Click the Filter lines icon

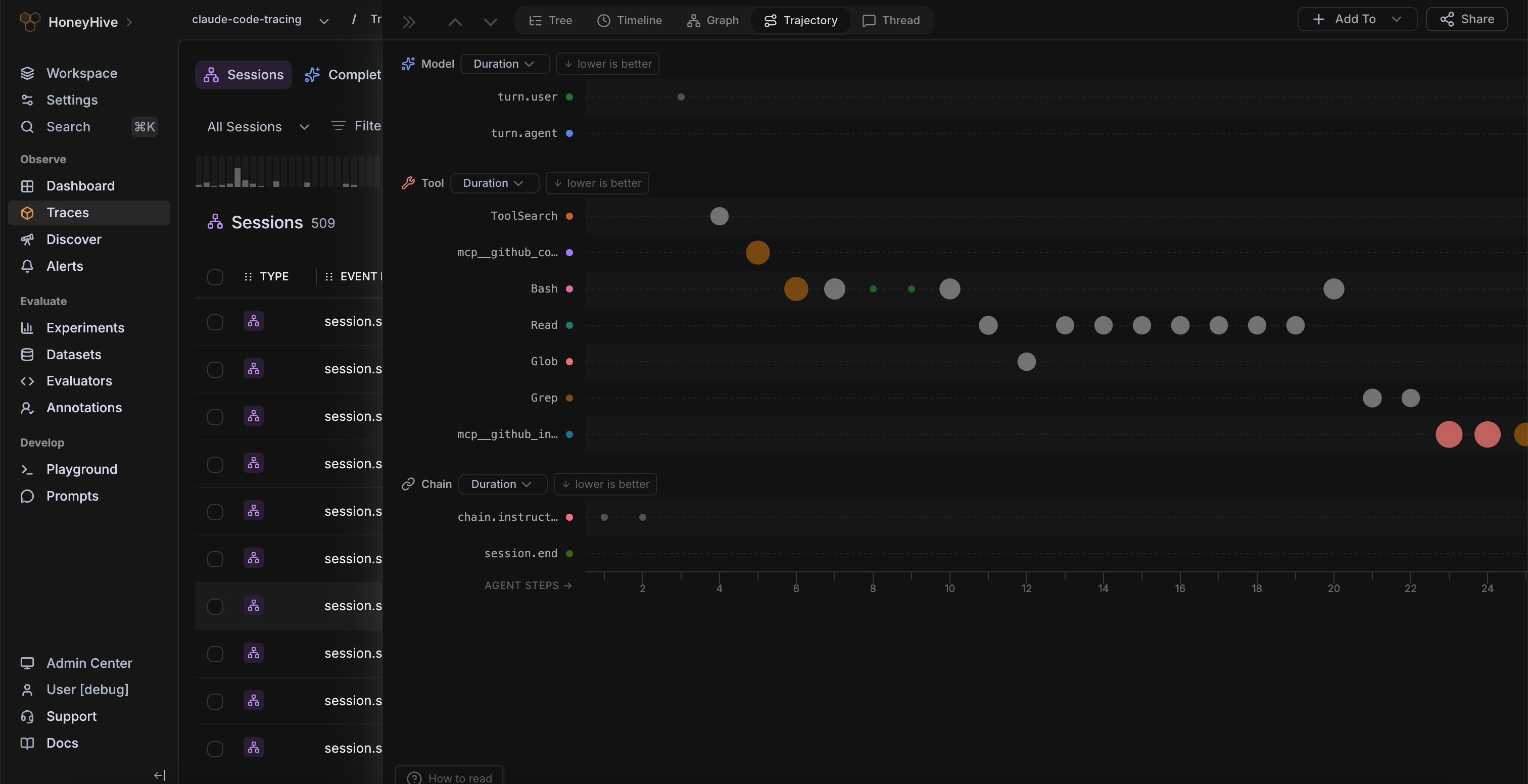[338, 126]
